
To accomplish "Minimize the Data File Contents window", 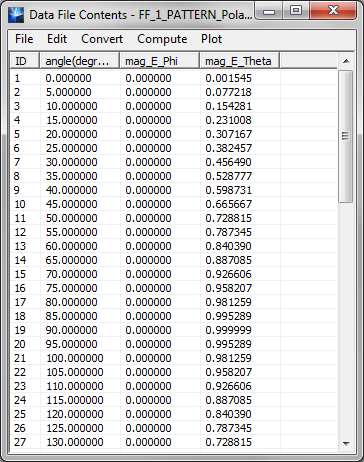I will coord(269,12).
